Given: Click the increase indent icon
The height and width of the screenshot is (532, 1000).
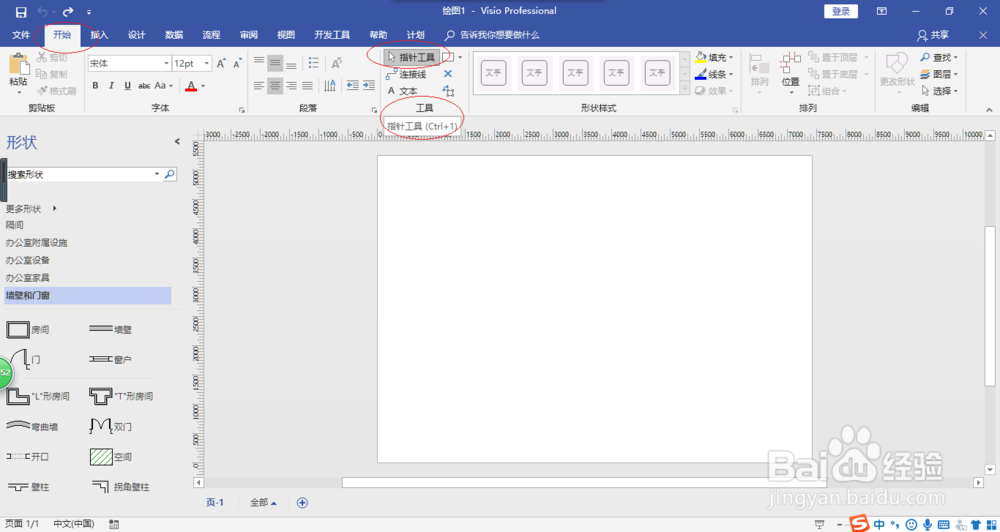Looking at the screenshot, I should coord(369,85).
